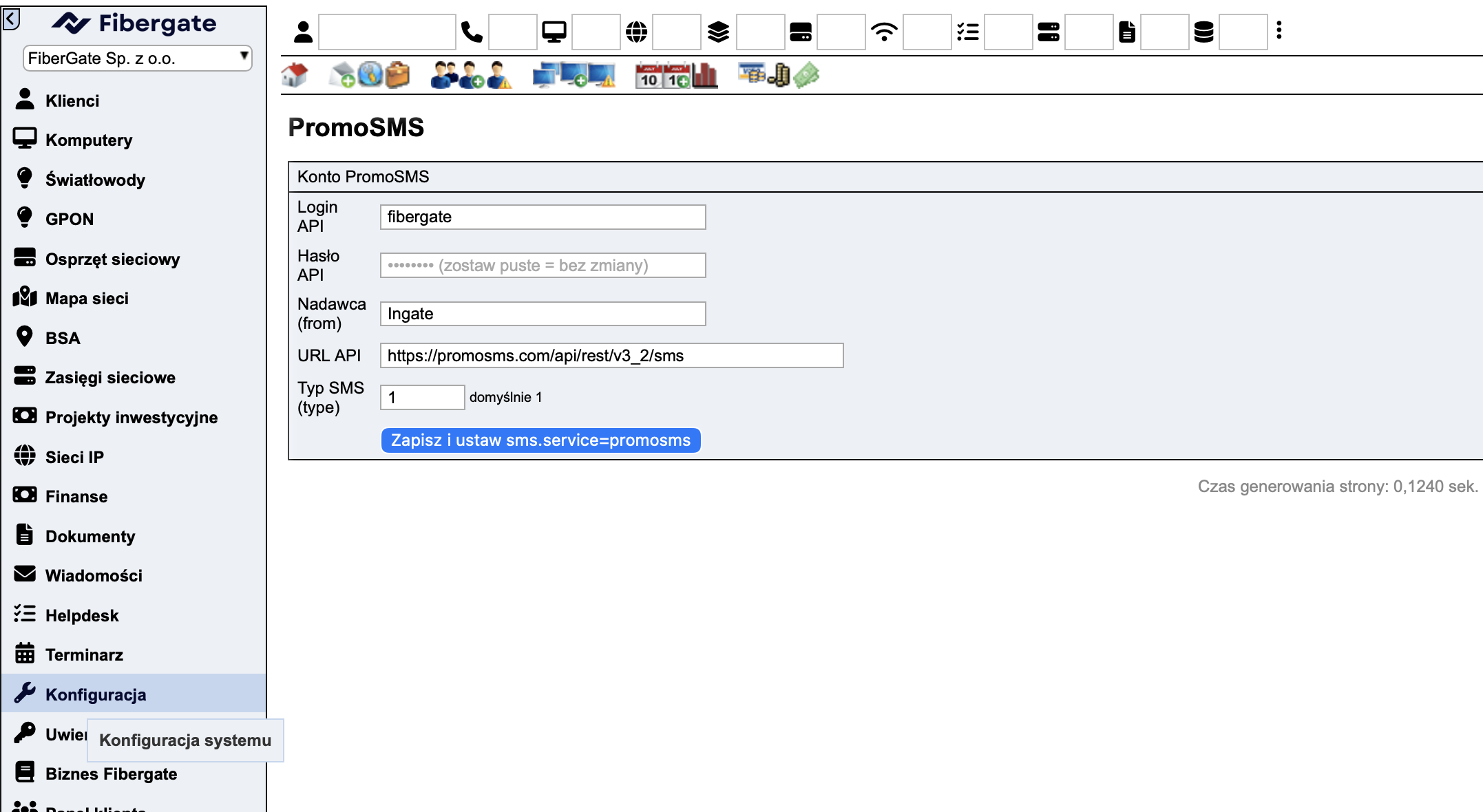Open the Finanse menu

pos(134,496)
